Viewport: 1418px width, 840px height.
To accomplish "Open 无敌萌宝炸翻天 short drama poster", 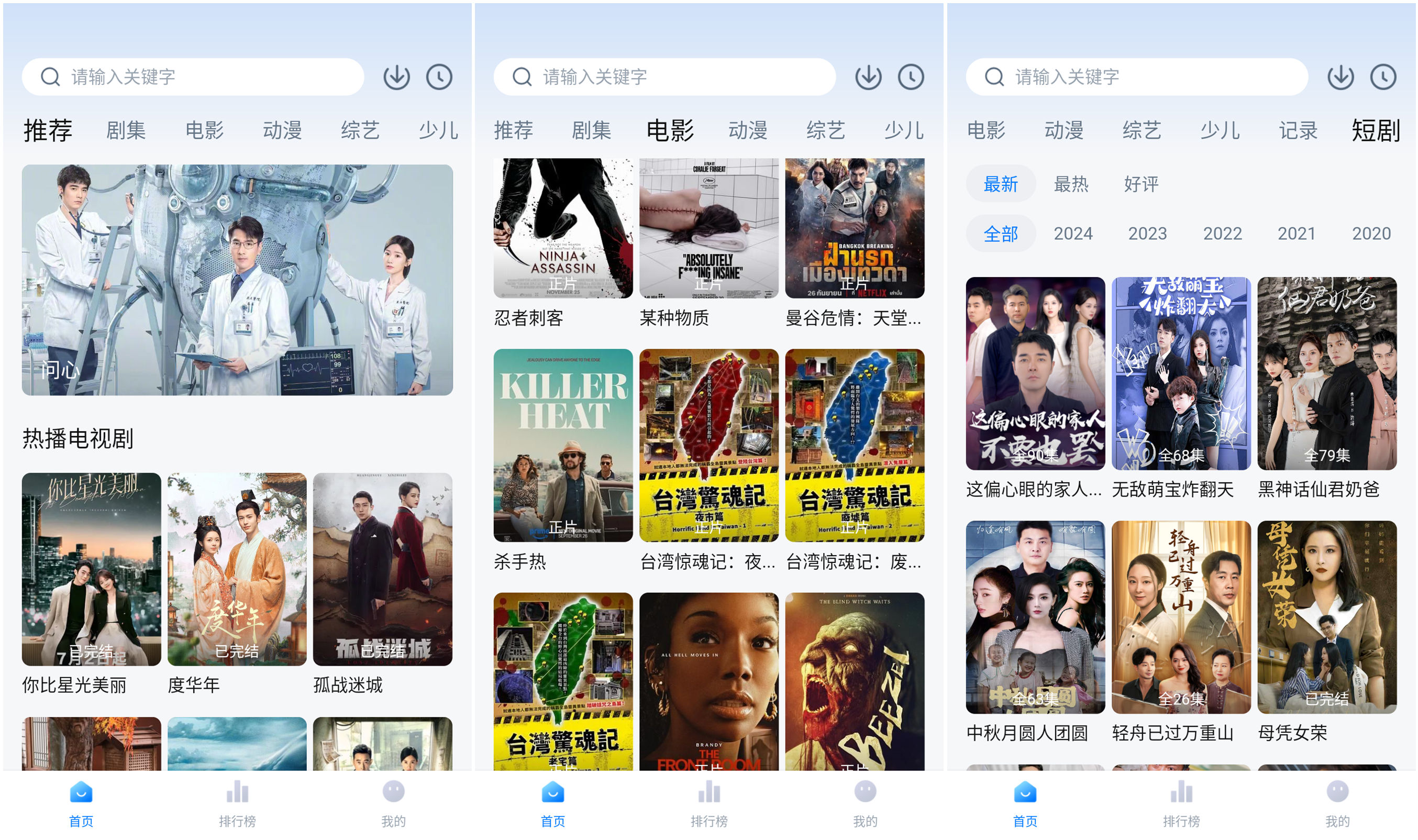I will tap(1181, 373).
